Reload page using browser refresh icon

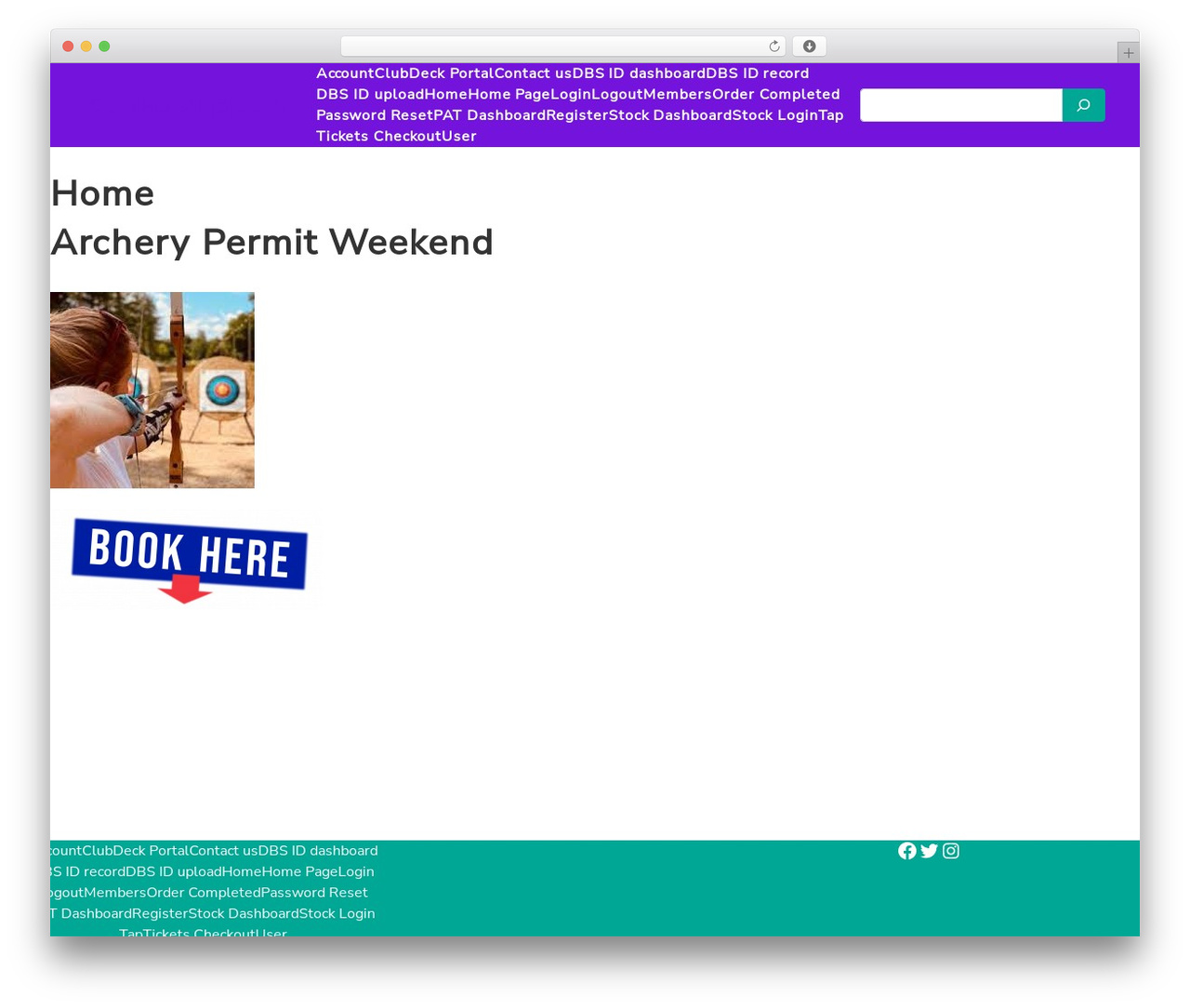[773, 46]
